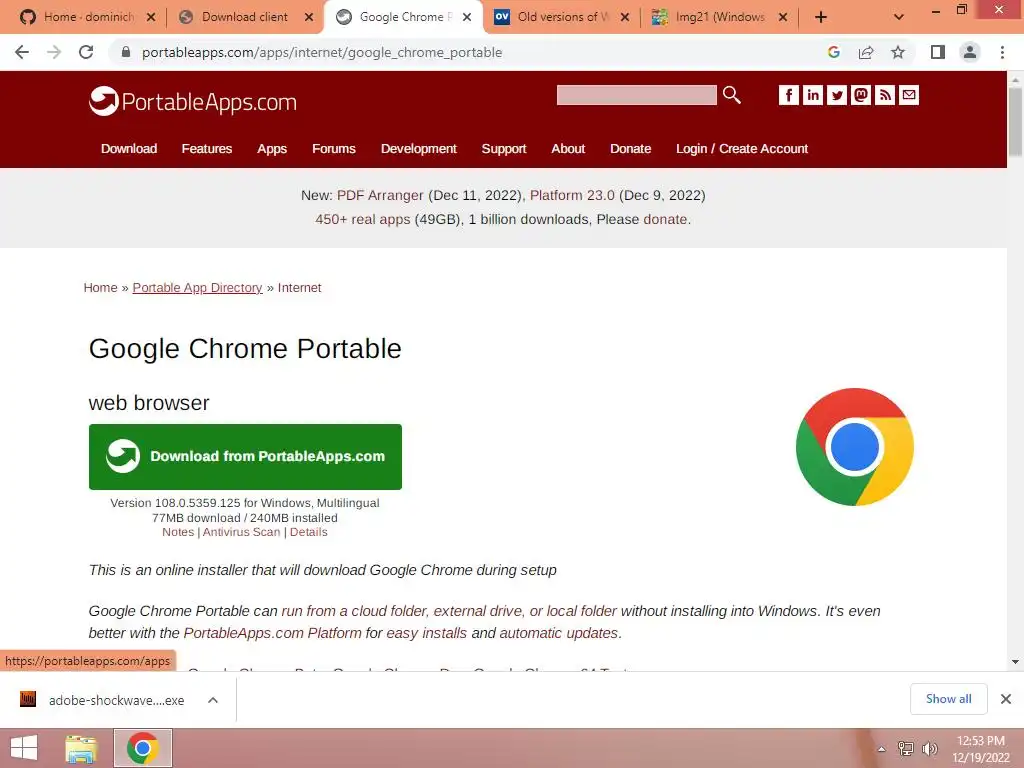Follow the Portable App Directory breadcrumb
1024x768 pixels.
pos(197,287)
